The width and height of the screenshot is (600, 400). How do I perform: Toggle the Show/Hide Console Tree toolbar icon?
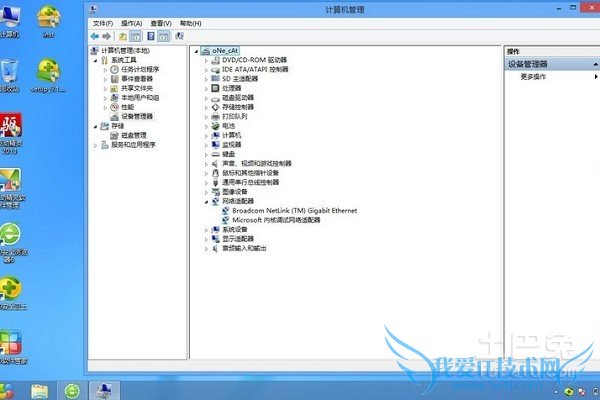click(135, 36)
